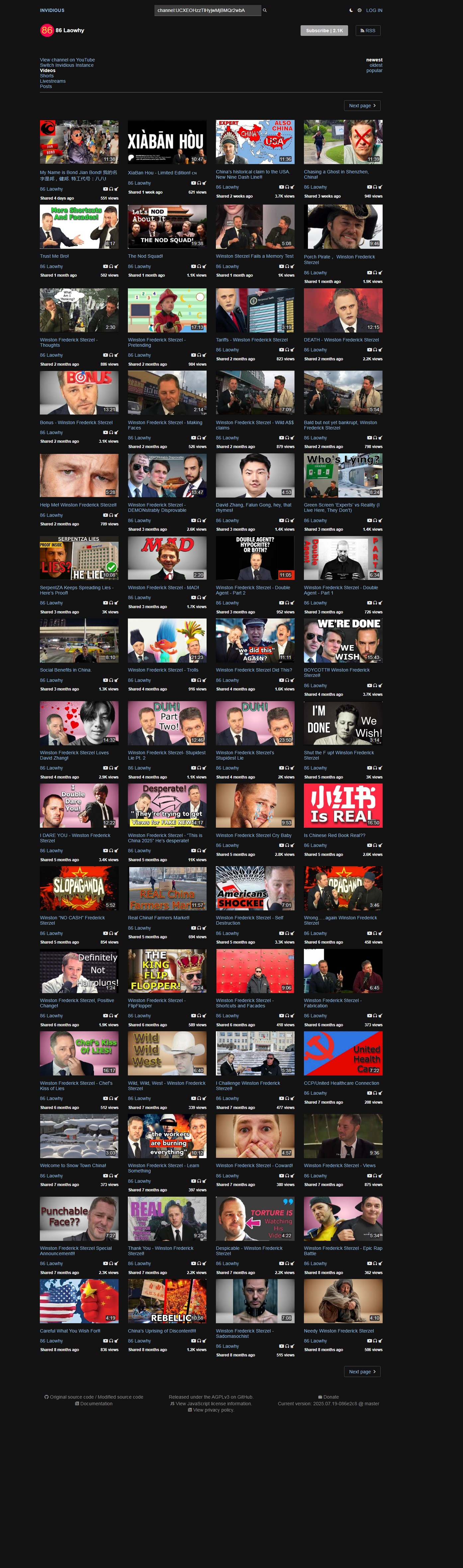463x1568 pixels.
Task: Click 'View channel on YouTube' link
Action: point(67,60)
